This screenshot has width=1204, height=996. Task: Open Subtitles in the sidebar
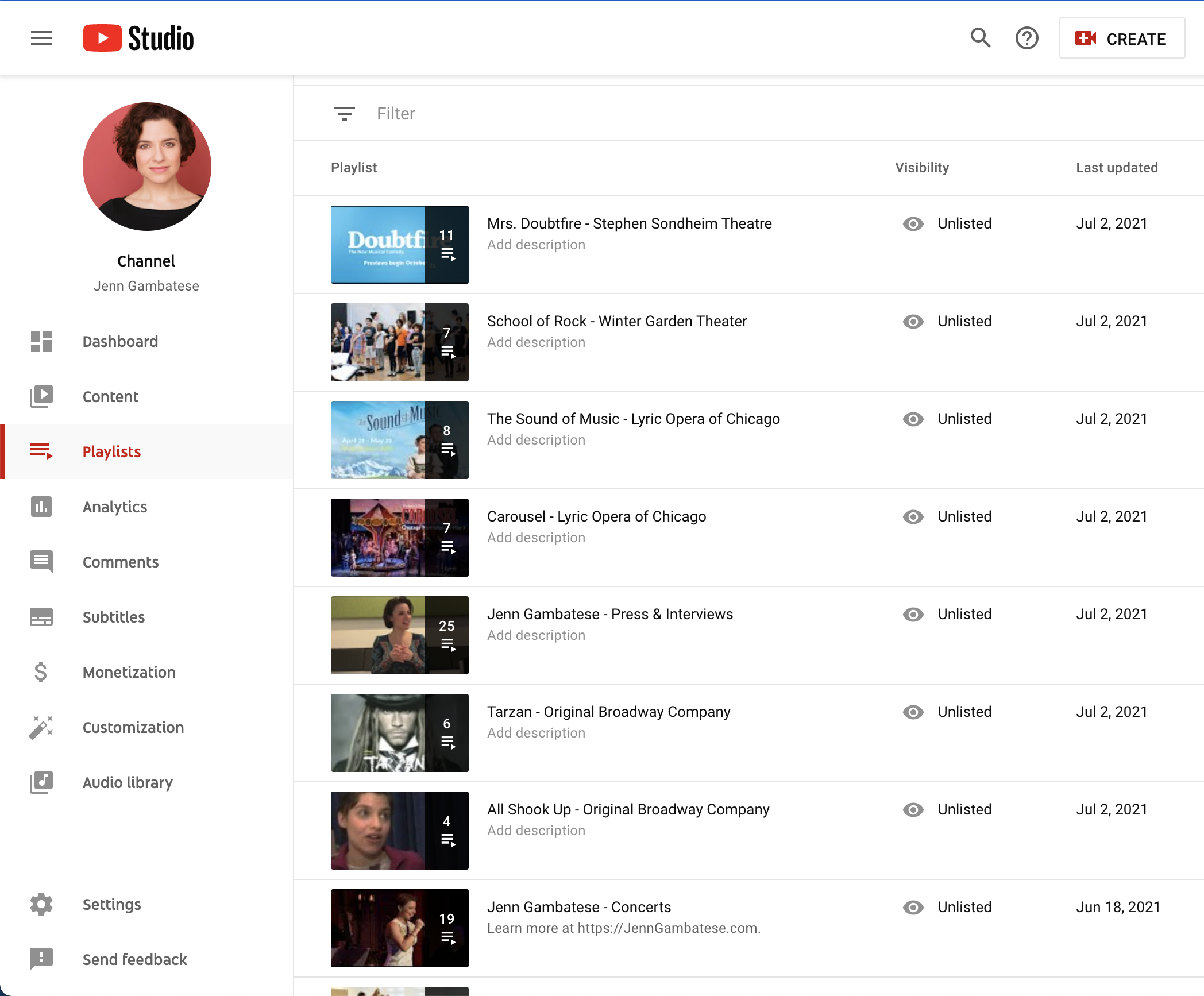[147, 617]
